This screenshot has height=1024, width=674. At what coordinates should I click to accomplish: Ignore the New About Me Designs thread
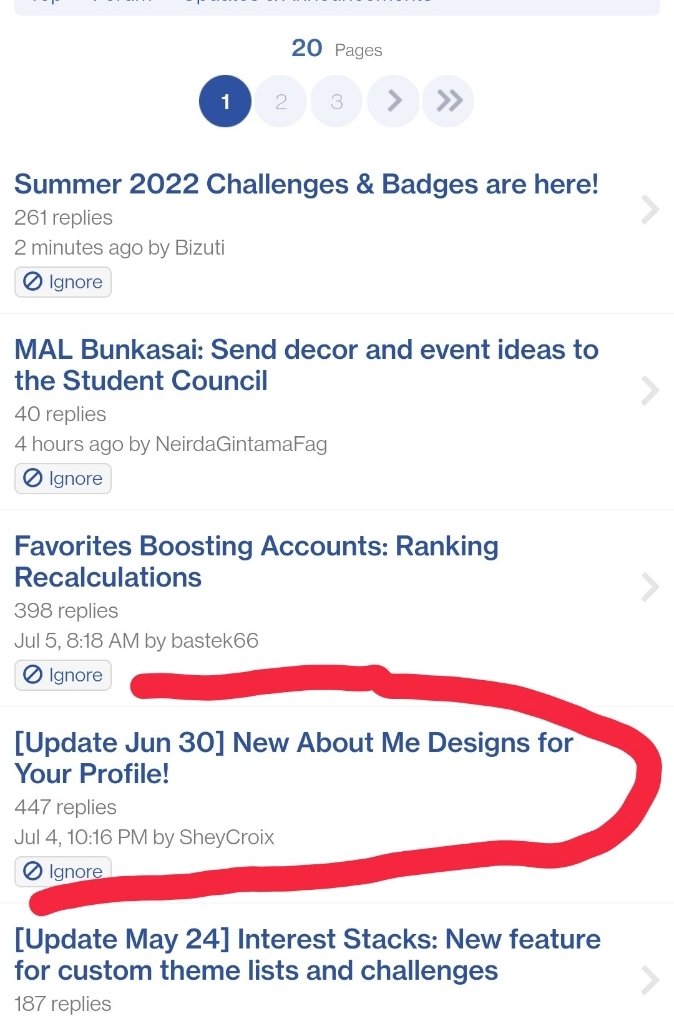point(63,871)
